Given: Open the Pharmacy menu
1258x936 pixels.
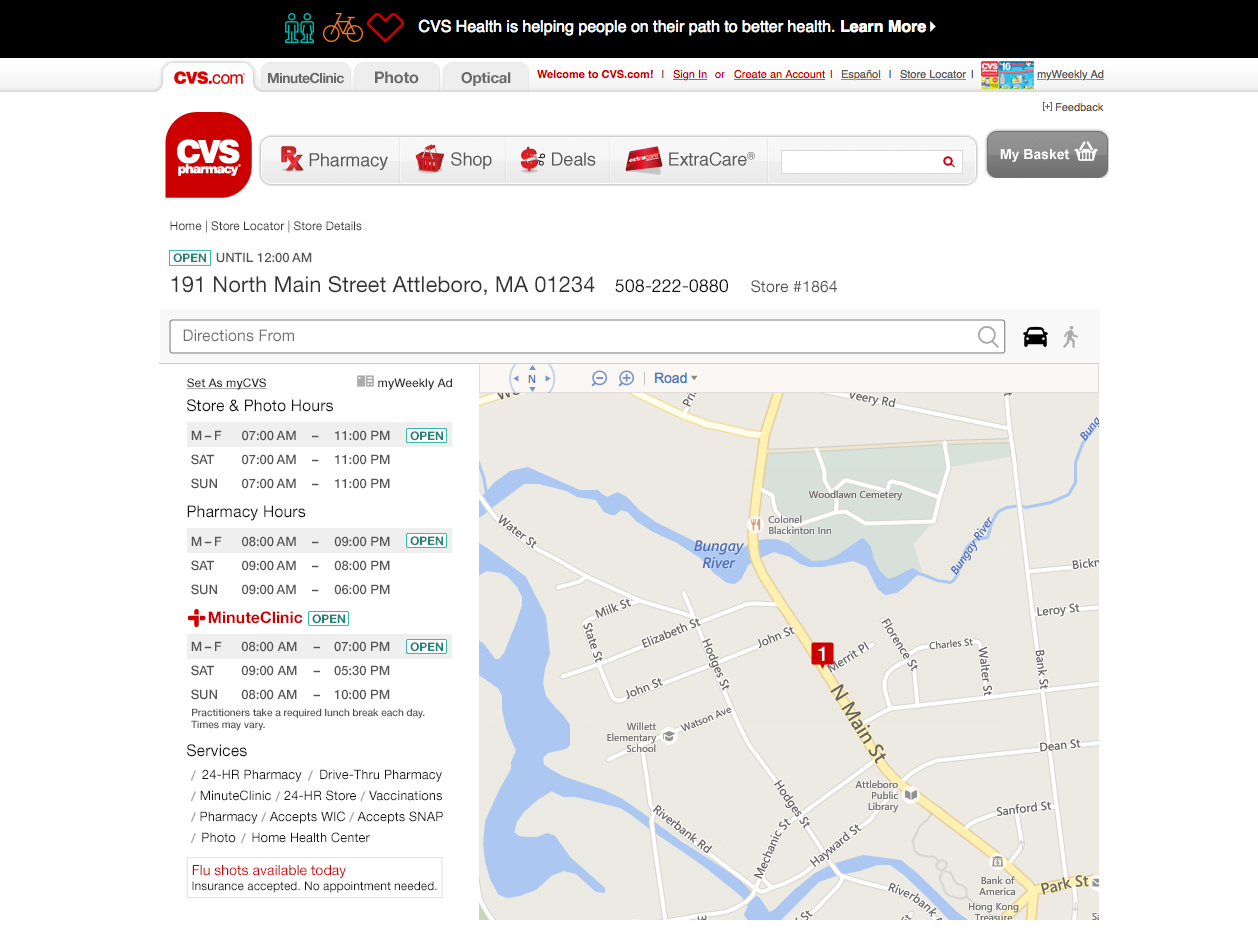Looking at the screenshot, I should coord(333,160).
